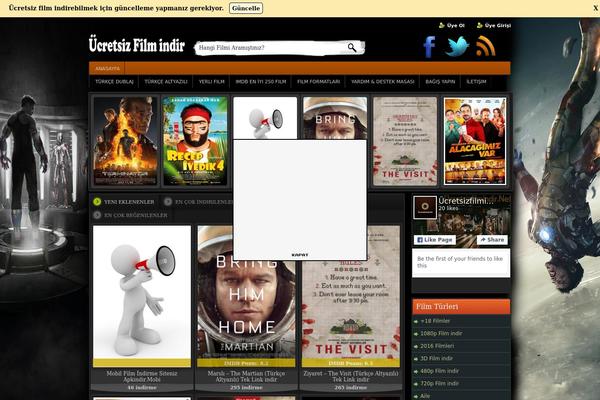Open the Facebook social icon

pos(430,47)
